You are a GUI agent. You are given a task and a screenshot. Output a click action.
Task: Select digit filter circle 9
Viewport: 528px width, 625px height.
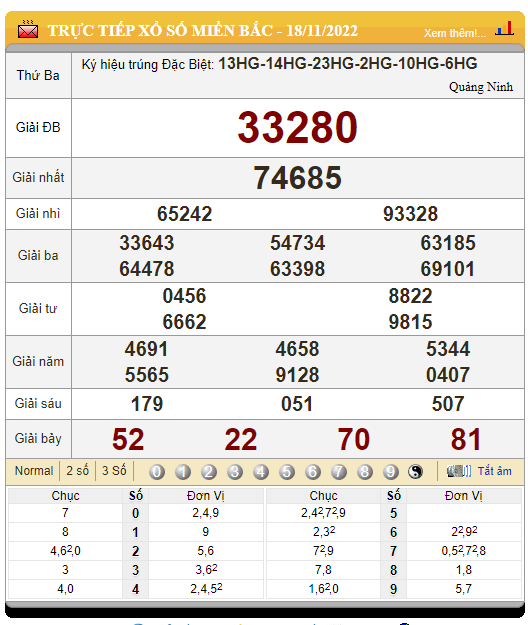pyautogui.click(x=391, y=472)
